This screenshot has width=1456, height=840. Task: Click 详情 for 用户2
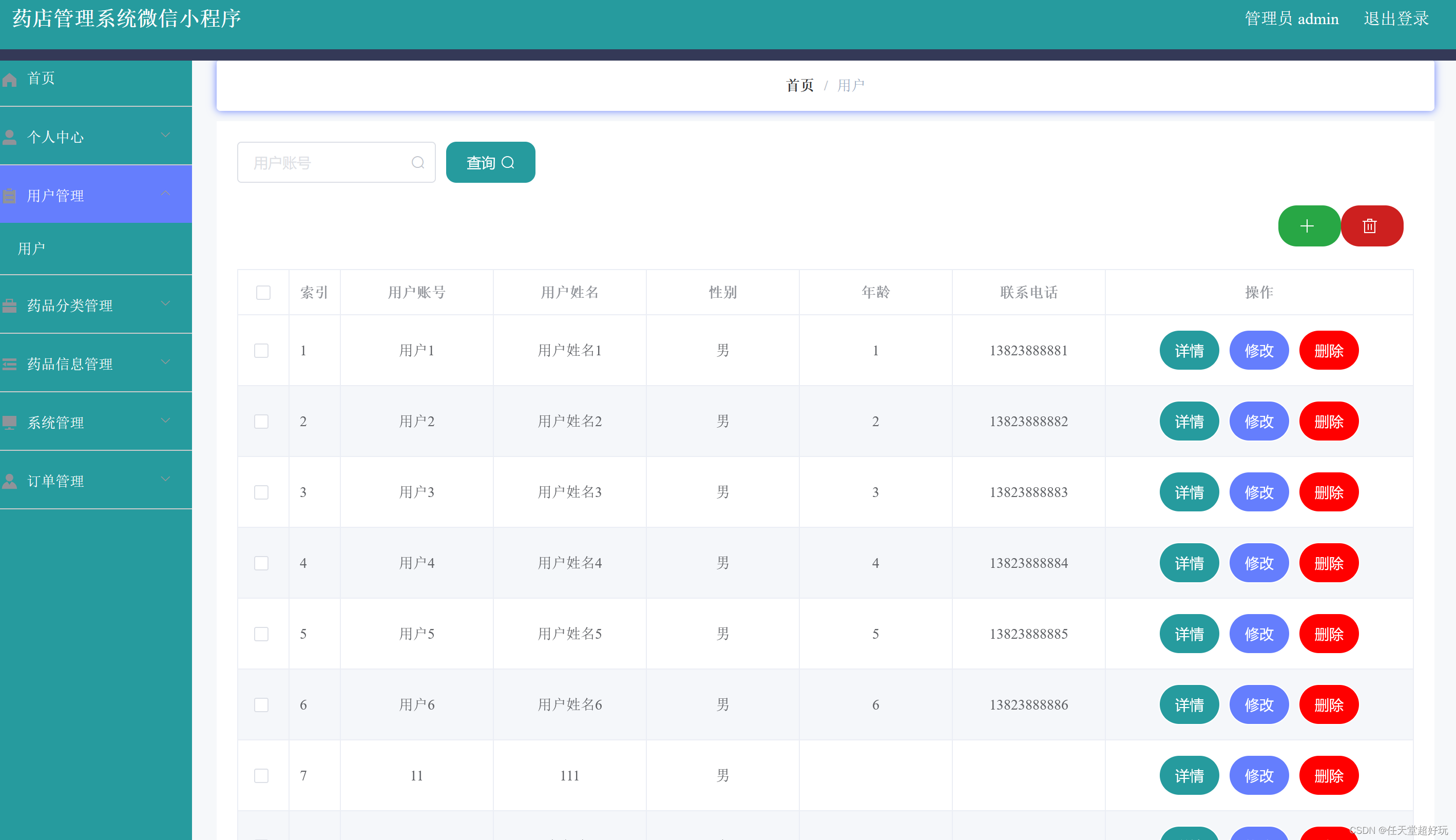pos(1189,421)
